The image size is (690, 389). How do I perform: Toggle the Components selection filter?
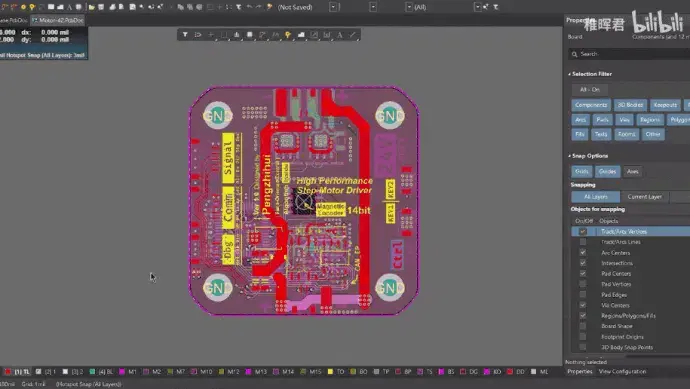591,105
